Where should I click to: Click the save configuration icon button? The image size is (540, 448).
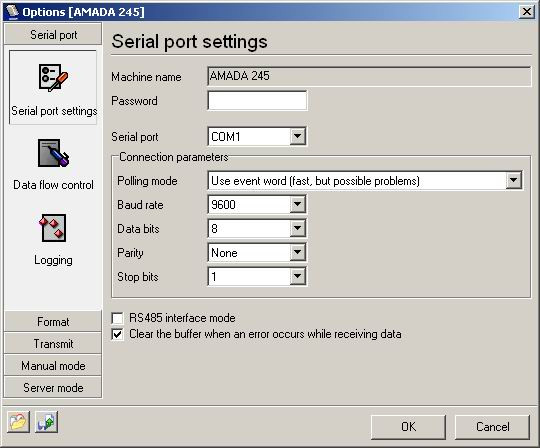pos(46,421)
